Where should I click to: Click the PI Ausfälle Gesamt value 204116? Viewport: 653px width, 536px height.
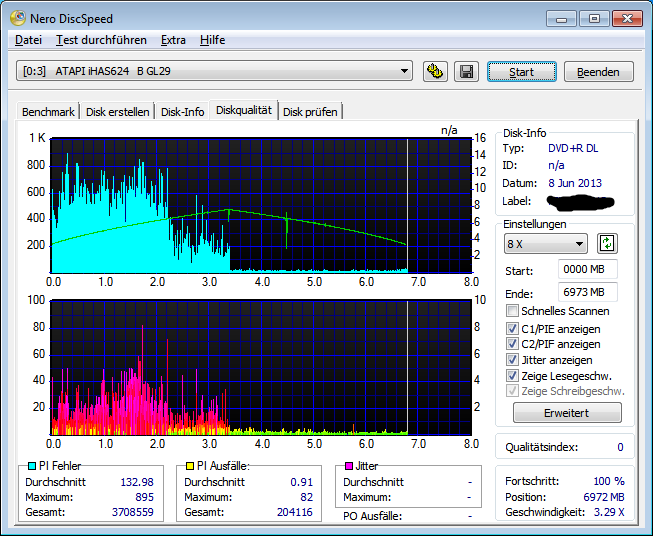tap(294, 512)
